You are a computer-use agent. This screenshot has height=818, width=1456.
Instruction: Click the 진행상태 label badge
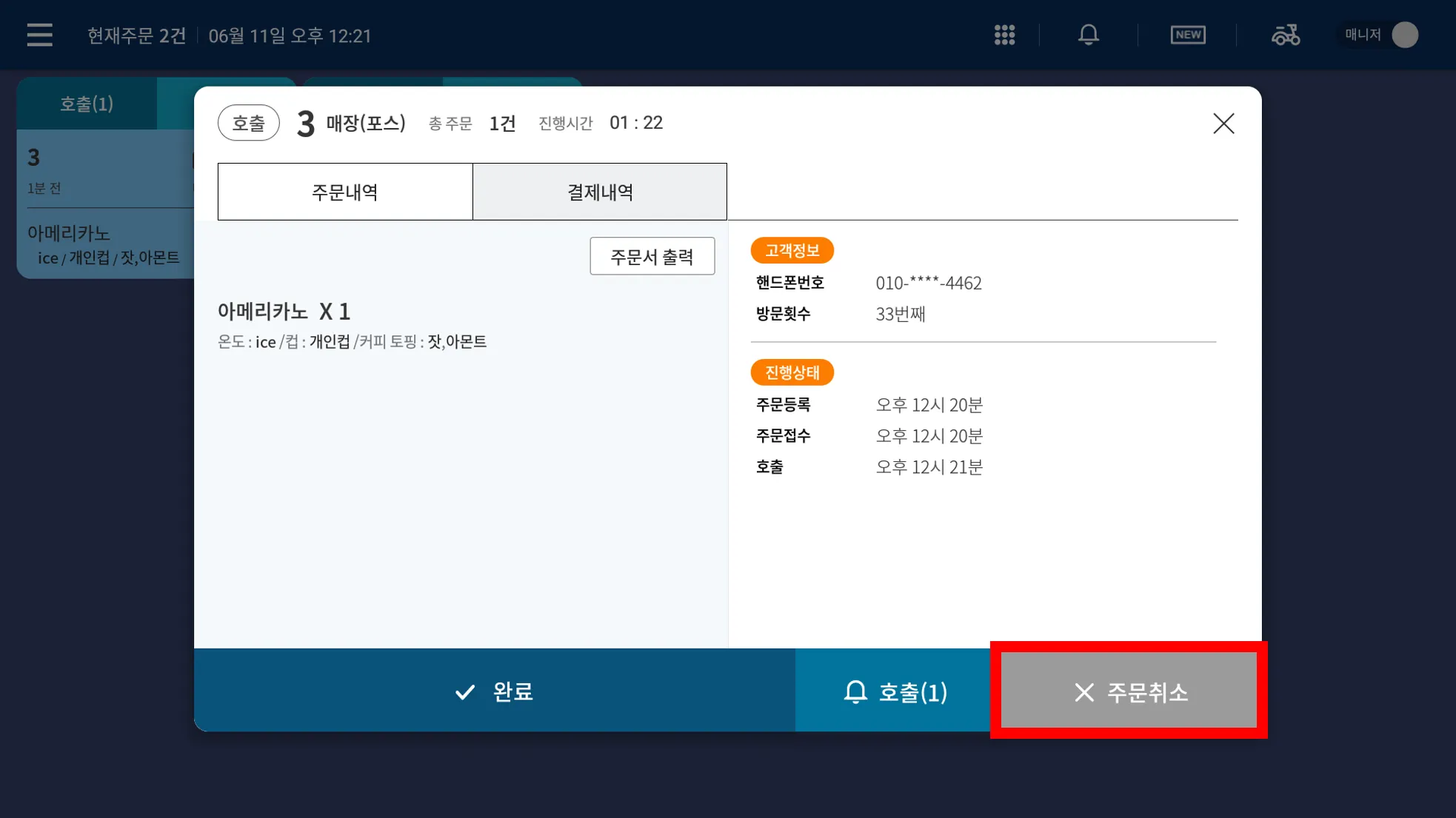[x=792, y=372]
